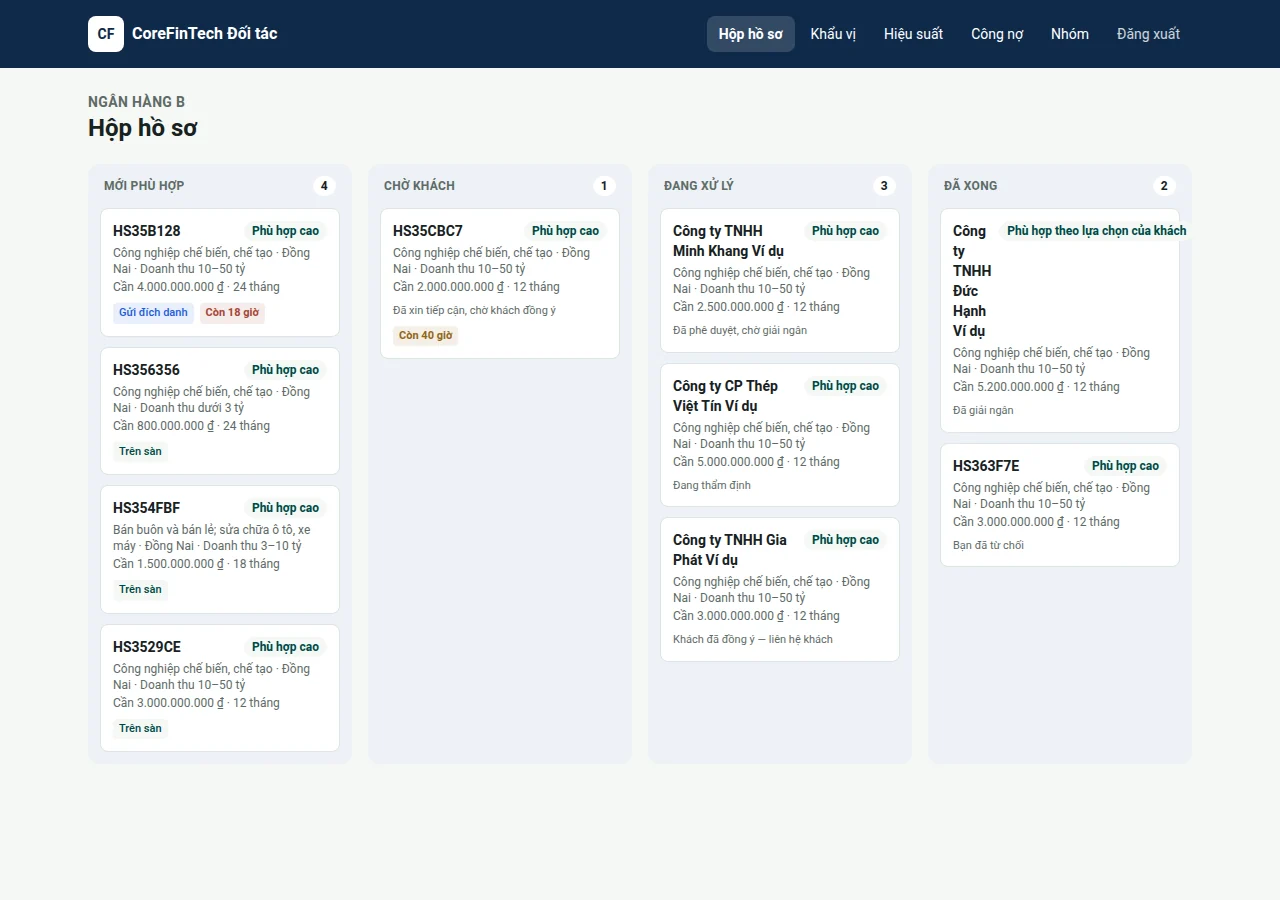Click the Còn 18 giờ badge

(232, 313)
